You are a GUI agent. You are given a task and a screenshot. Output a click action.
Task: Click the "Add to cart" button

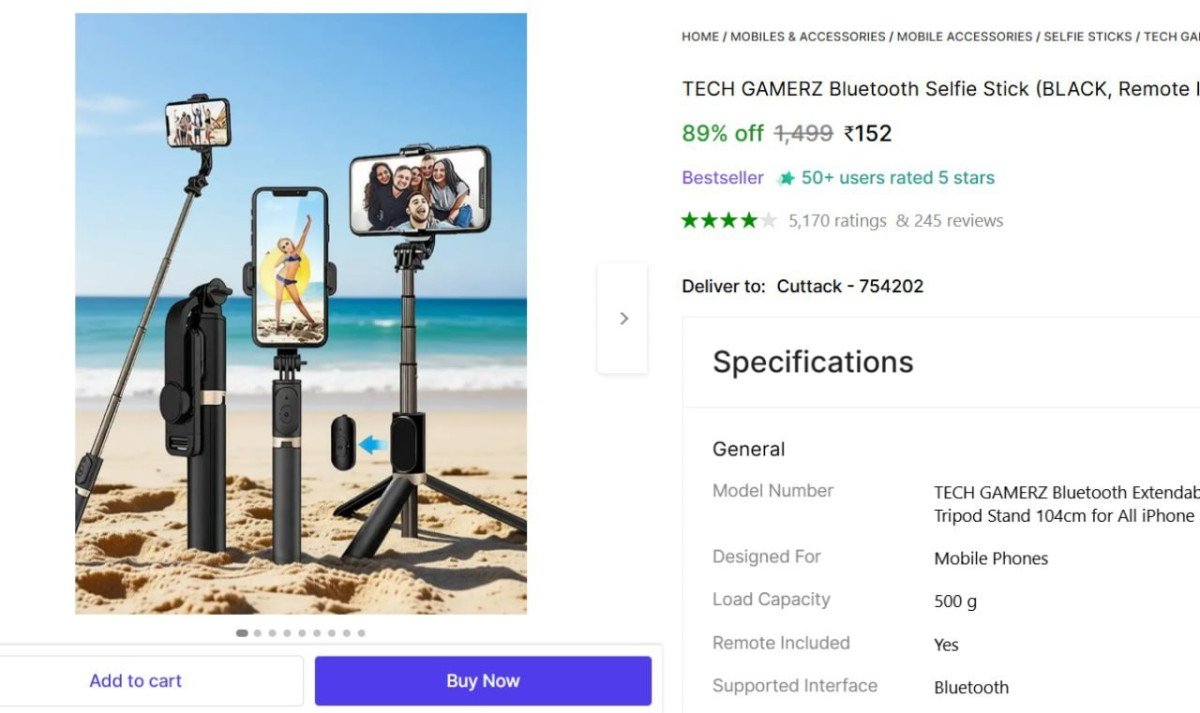(x=136, y=680)
